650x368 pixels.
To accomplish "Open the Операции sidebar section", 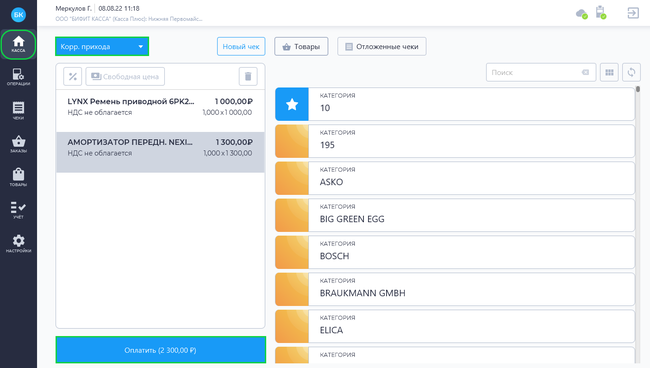I will [18, 77].
